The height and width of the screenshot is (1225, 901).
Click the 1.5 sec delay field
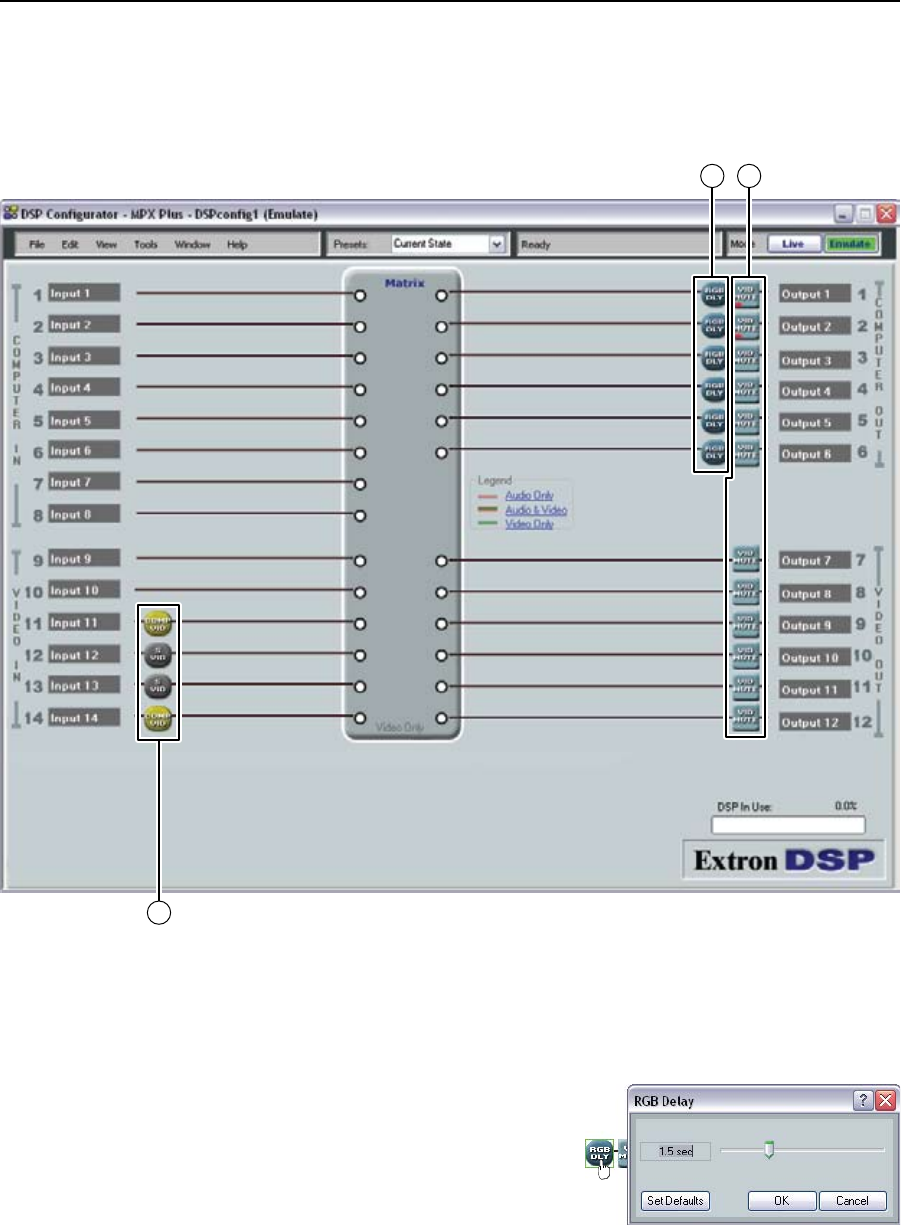coord(675,1151)
